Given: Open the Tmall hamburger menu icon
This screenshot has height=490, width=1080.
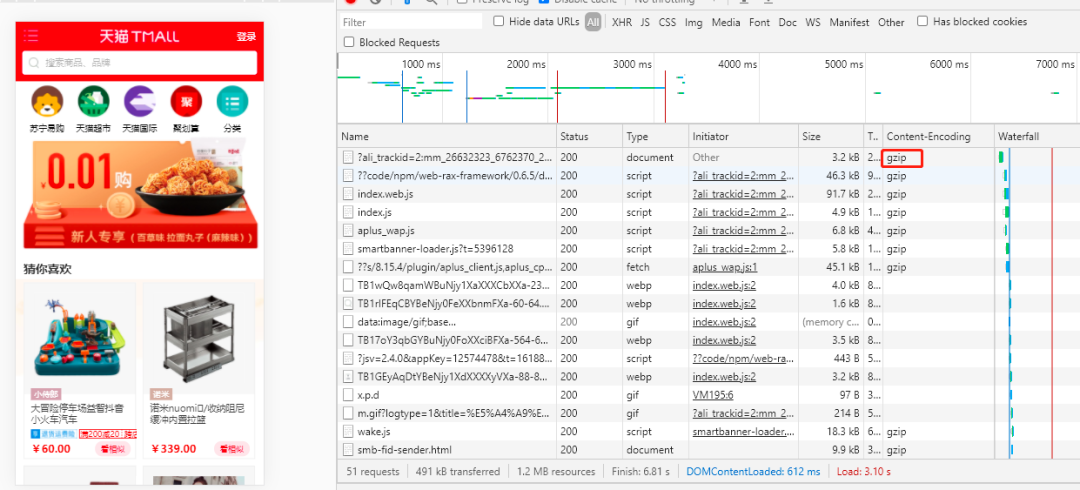Looking at the screenshot, I should point(30,36).
